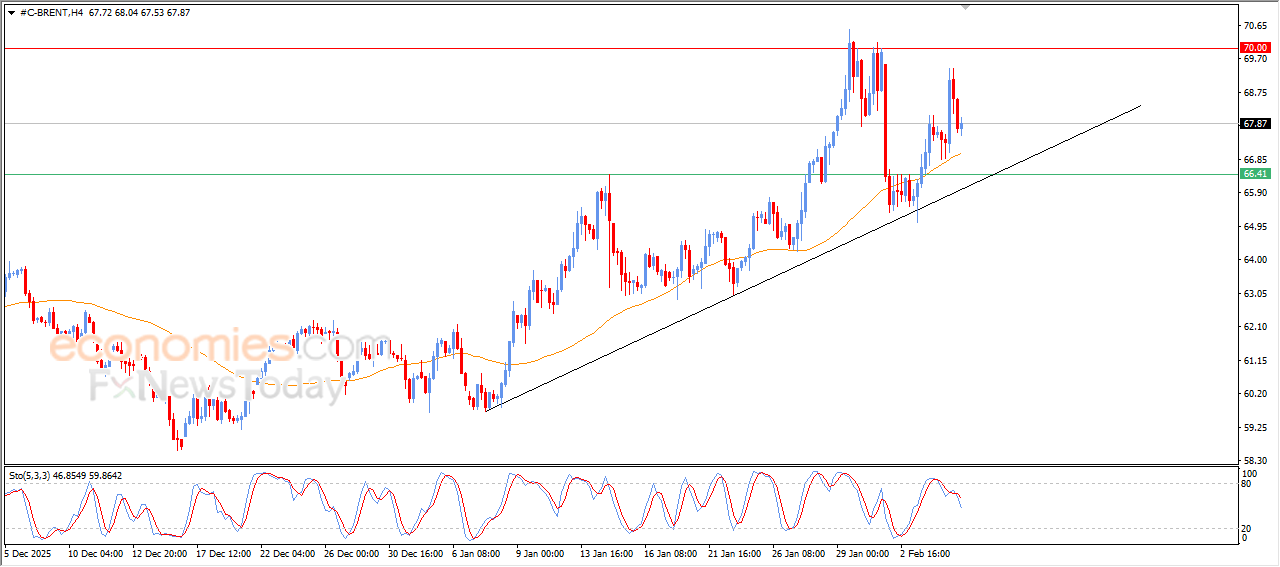This screenshot has width=1280, height=567.
Task: Click the gray chart shift triangle at top
Action: [965, 6]
